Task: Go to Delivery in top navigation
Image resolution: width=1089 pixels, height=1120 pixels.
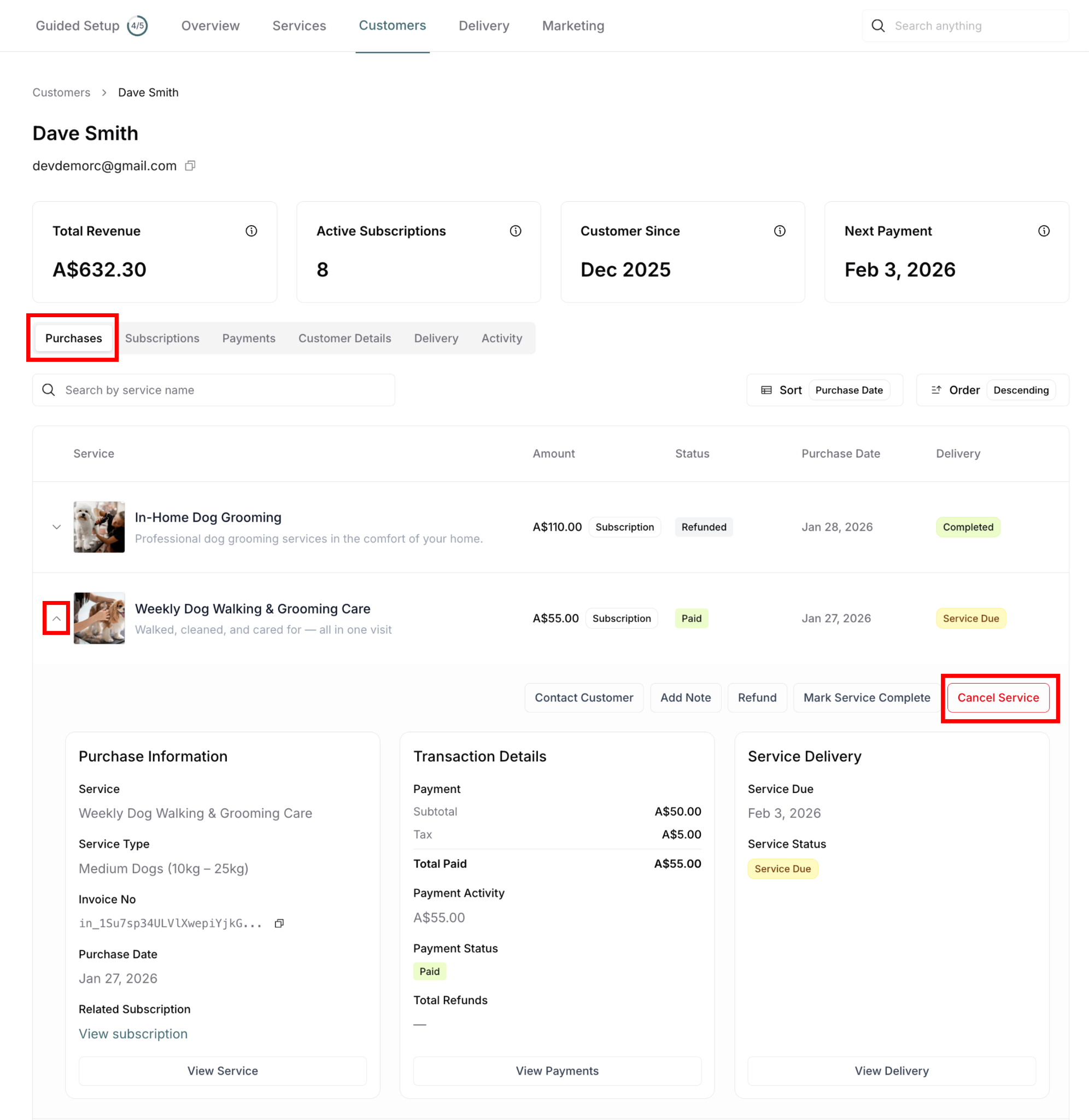Action: point(483,26)
